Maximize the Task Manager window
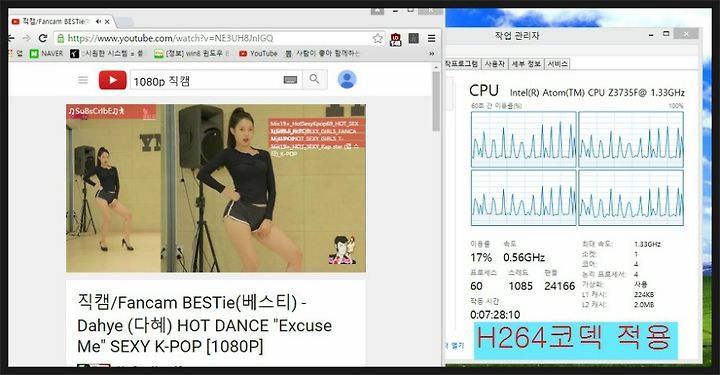 click(x=666, y=34)
